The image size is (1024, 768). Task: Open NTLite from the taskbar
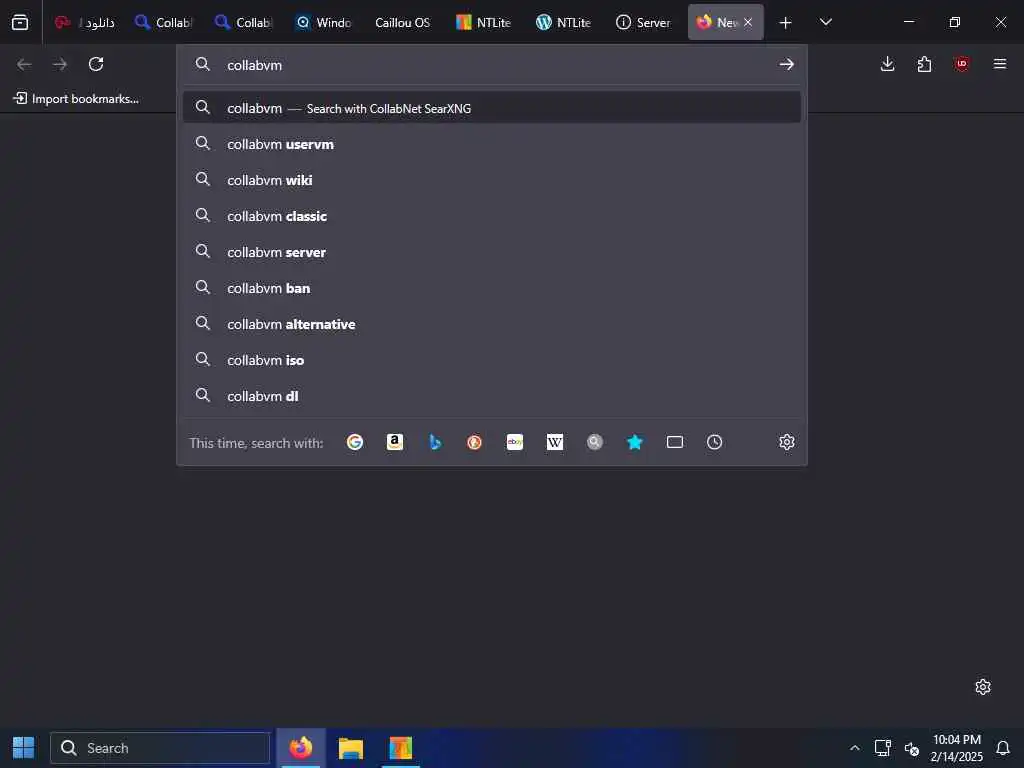(400, 748)
